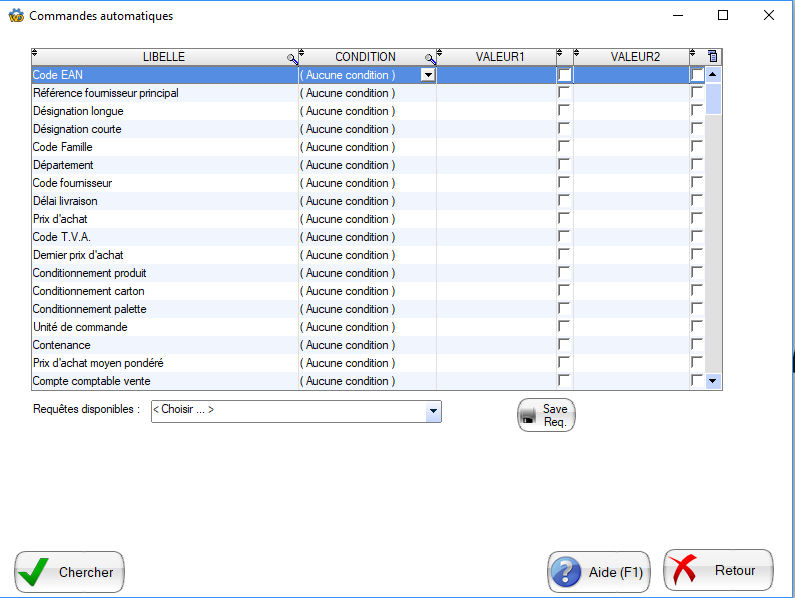Click the table options icon at the header's right end

point(712,57)
